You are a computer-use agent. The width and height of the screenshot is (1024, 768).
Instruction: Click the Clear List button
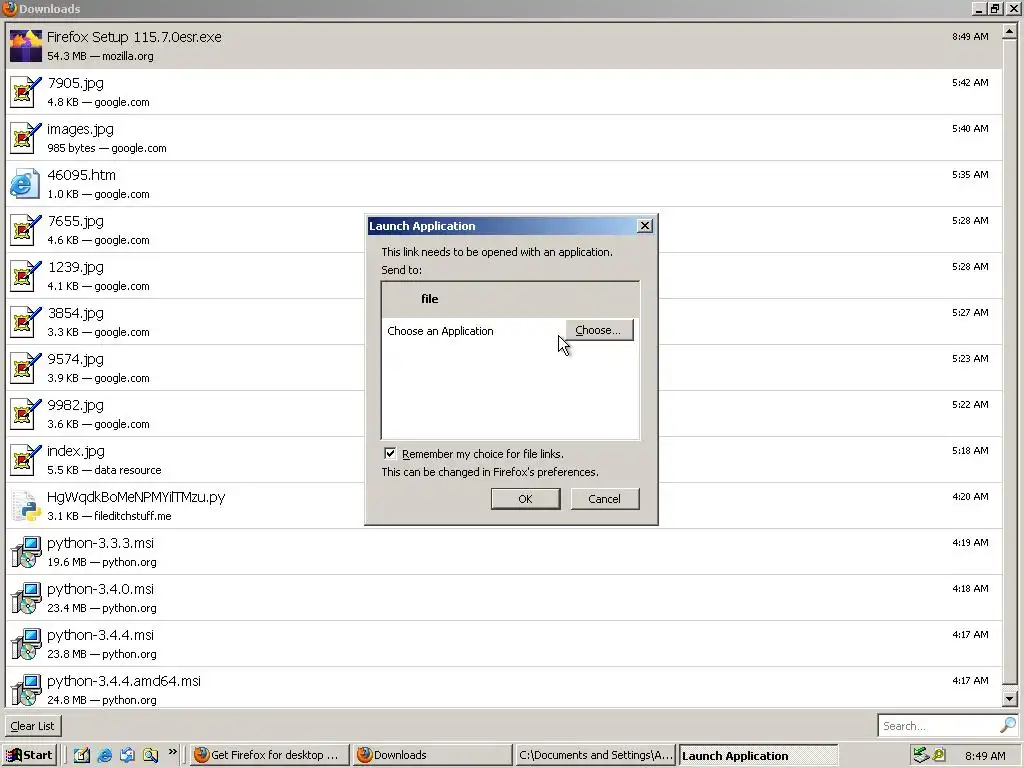(x=33, y=726)
